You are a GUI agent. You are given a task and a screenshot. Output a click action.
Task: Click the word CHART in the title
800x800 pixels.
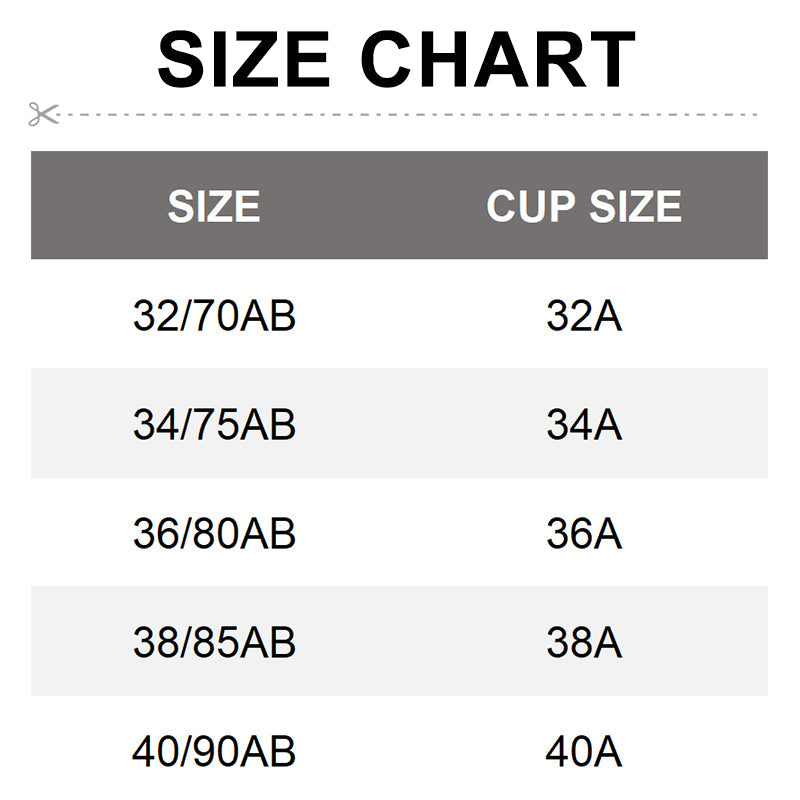[x=497, y=60]
